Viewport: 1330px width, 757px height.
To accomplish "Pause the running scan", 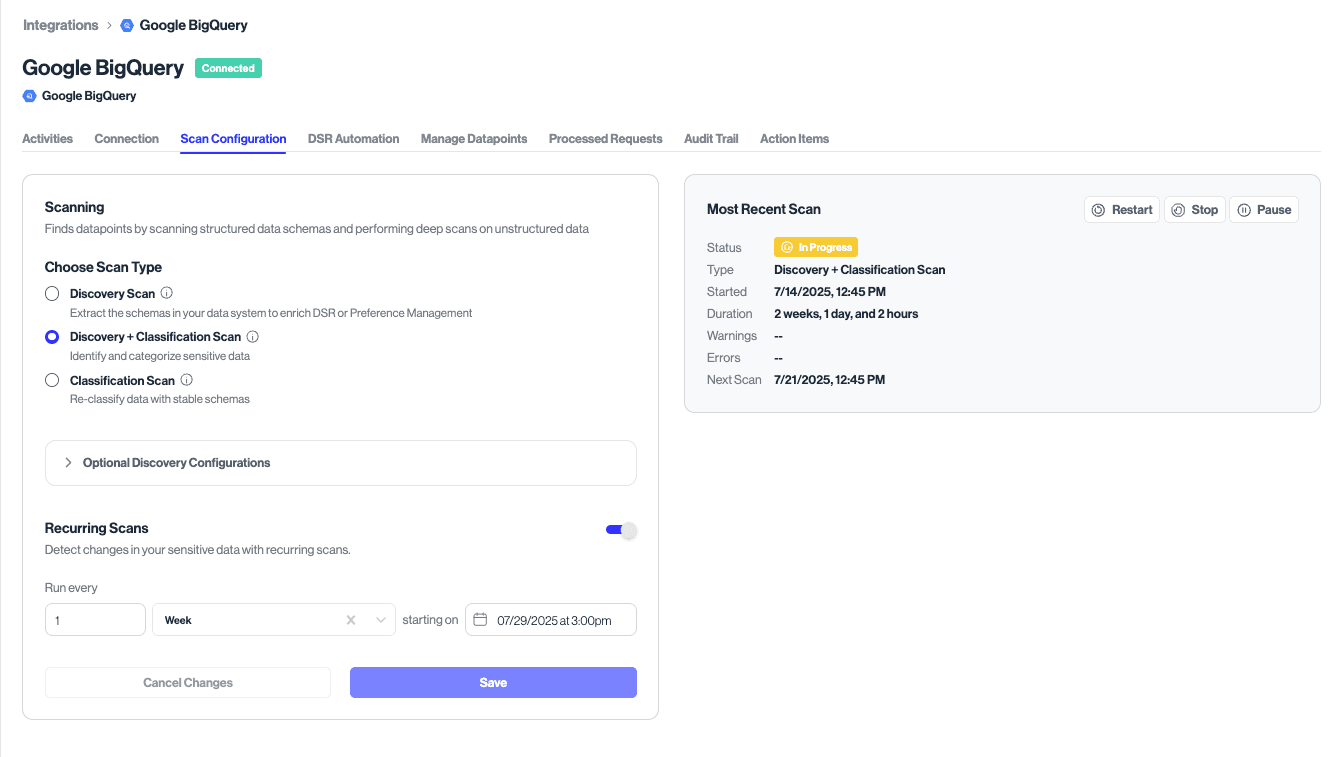I will pyautogui.click(x=1264, y=209).
